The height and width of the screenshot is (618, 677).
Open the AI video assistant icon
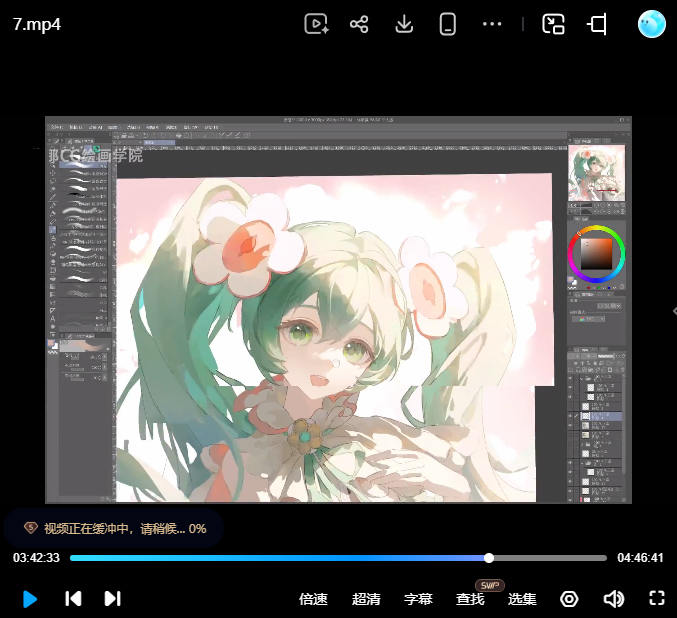point(316,24)
